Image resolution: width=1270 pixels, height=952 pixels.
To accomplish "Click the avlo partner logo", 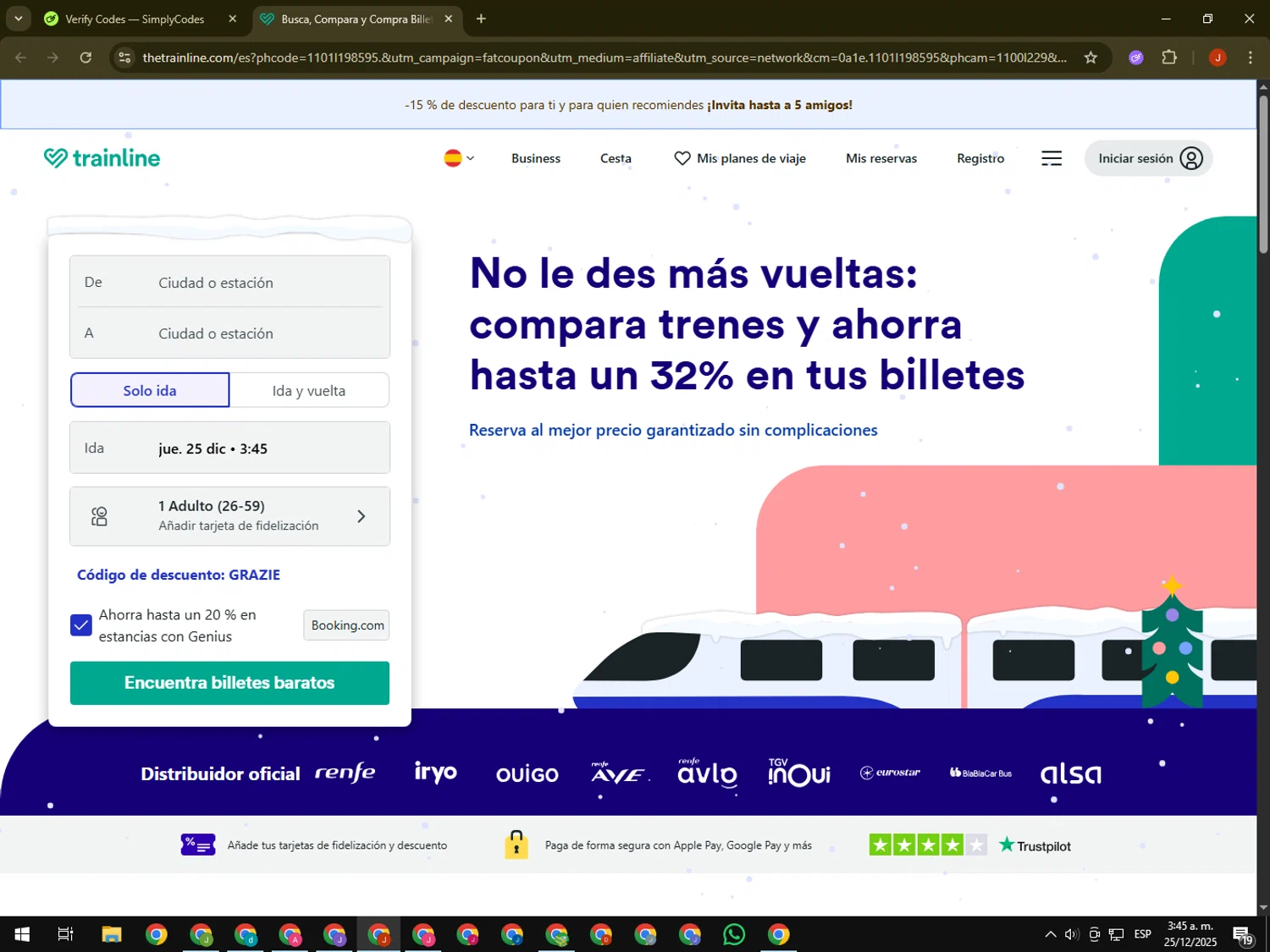I will [707, 773].
